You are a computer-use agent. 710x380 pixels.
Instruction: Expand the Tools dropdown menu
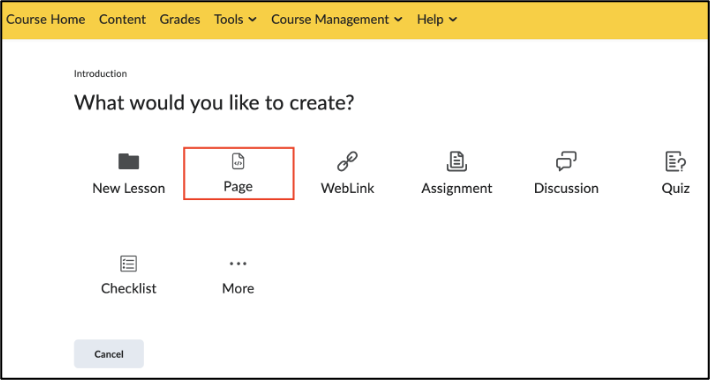pyautogui.click(x=235, y=19)
